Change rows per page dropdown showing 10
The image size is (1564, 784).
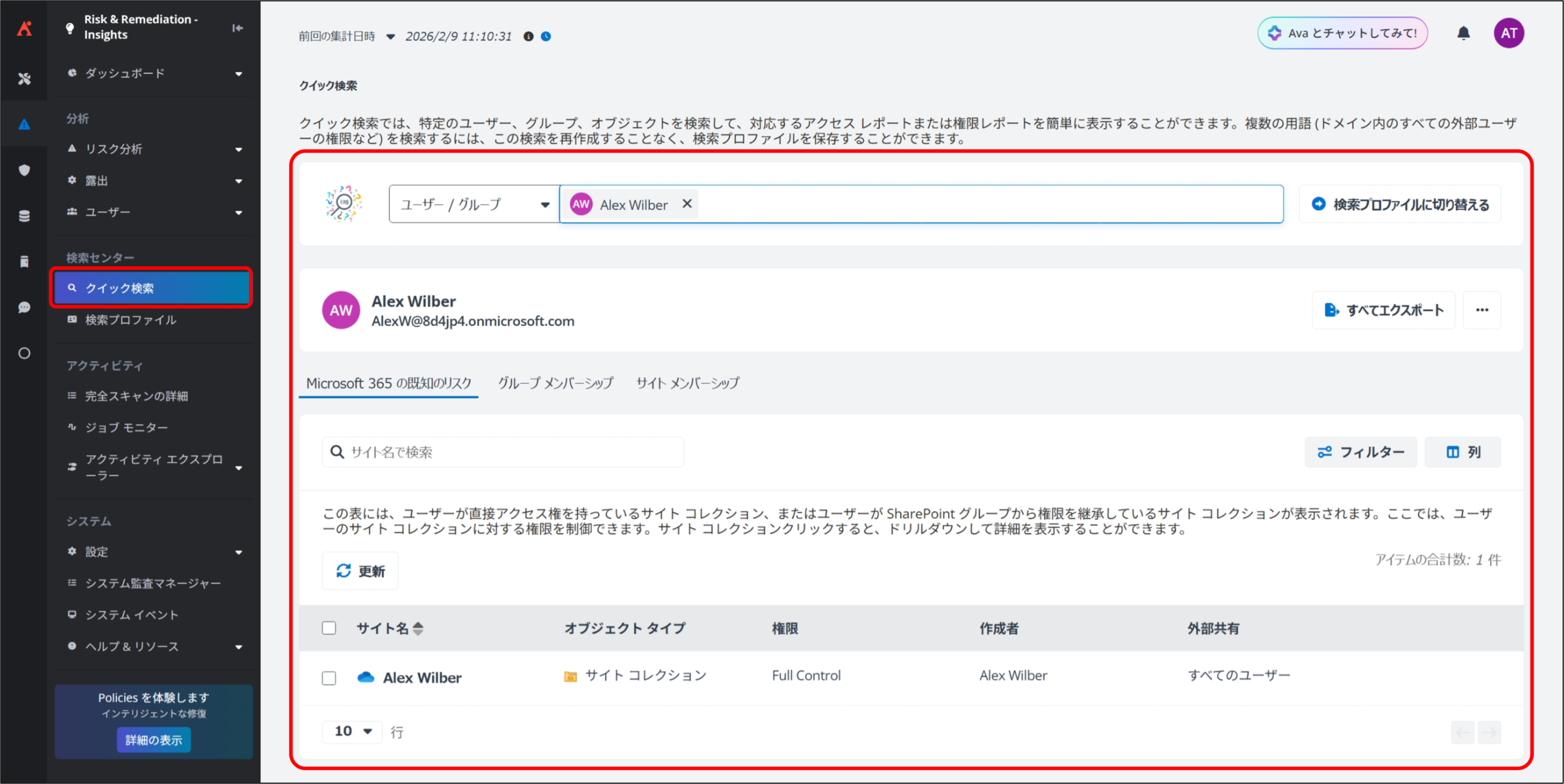pos(353,731)
